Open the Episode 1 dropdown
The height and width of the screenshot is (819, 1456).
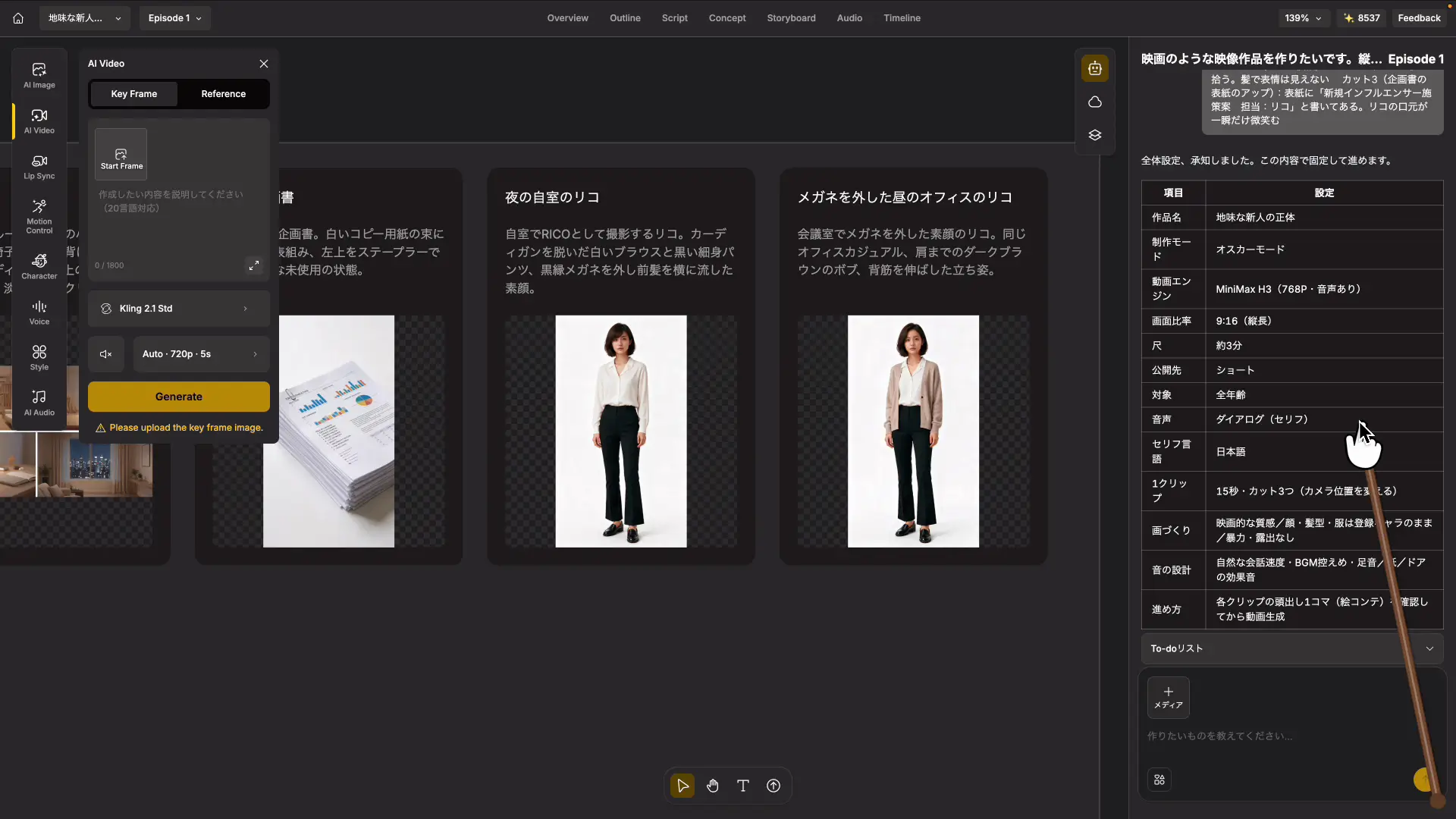(175, 18)
